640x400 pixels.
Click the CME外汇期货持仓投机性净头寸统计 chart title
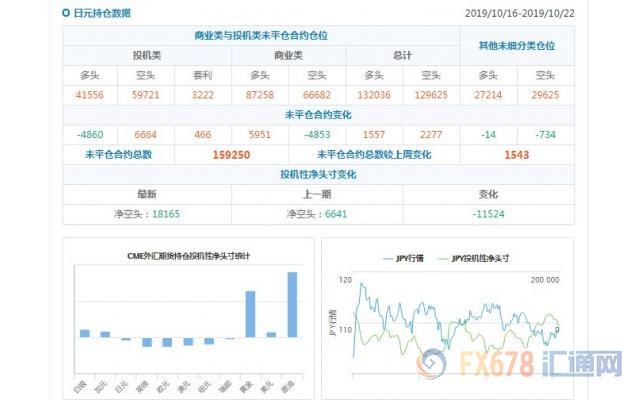point(189,256)
